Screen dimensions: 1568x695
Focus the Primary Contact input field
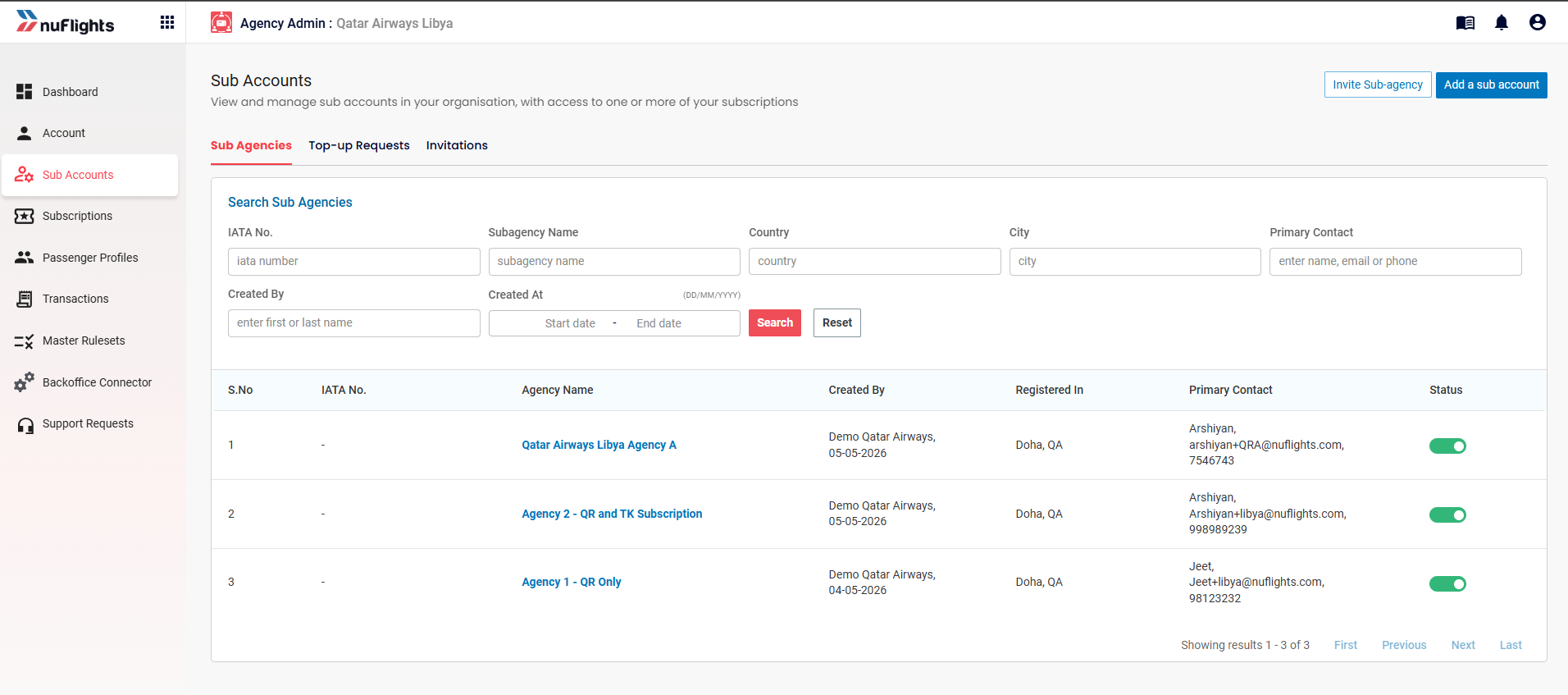(1396, 262)
